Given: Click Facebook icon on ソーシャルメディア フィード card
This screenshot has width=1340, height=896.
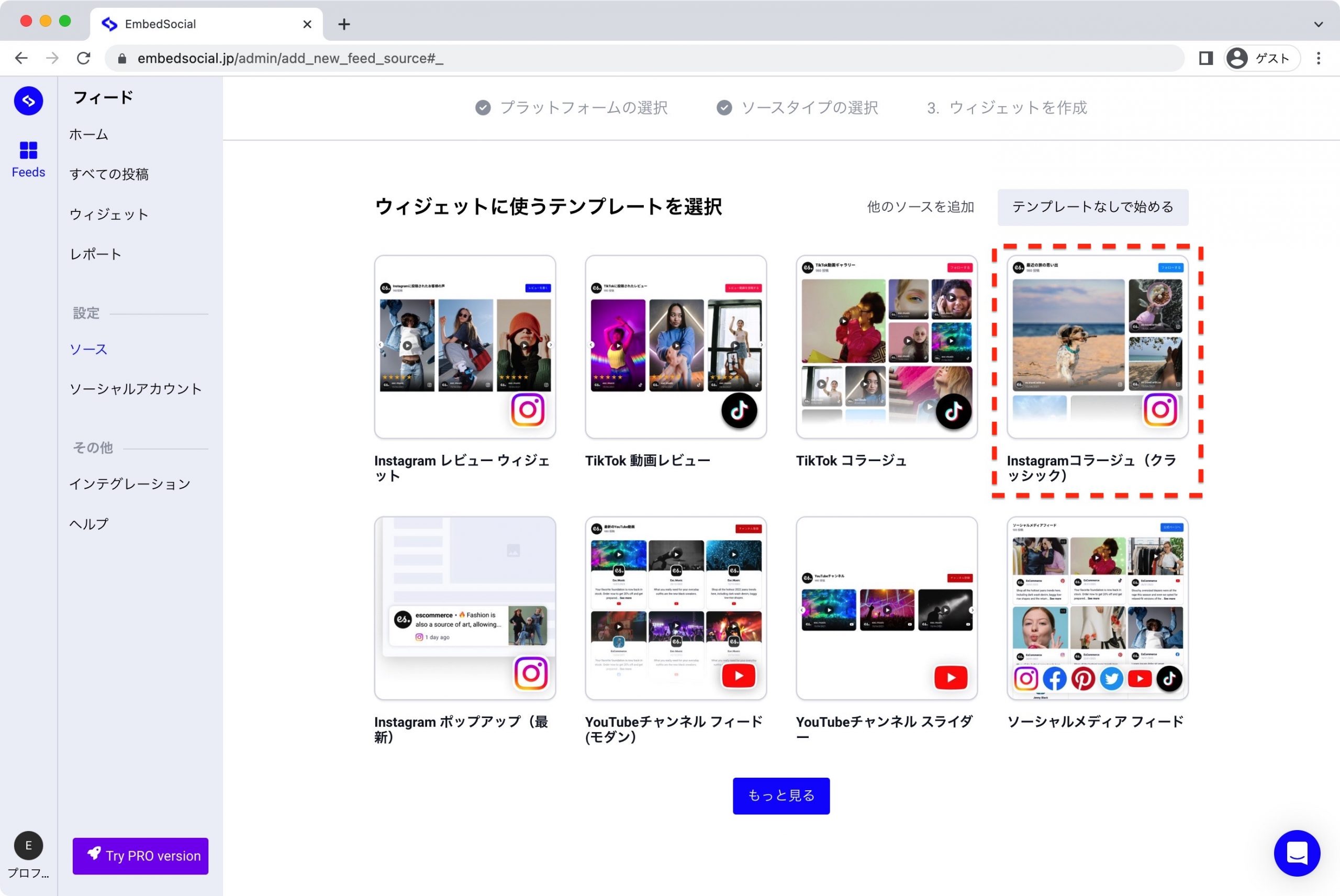Looking at the screenshot, I should (x=1054, y=679).
